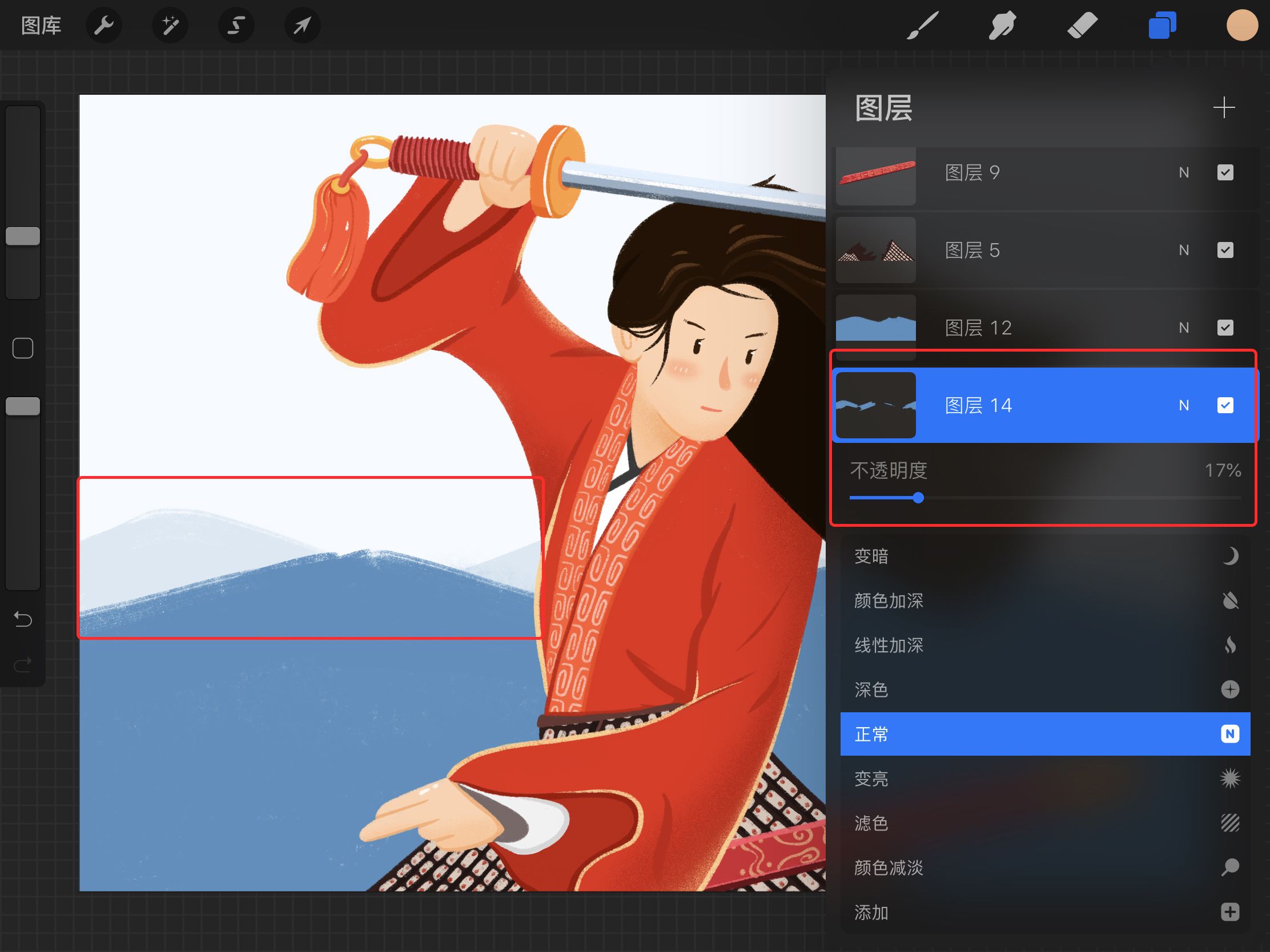1270x952 pixels.
Task: Pick the Eraser tool
Action: [1082, 25]
